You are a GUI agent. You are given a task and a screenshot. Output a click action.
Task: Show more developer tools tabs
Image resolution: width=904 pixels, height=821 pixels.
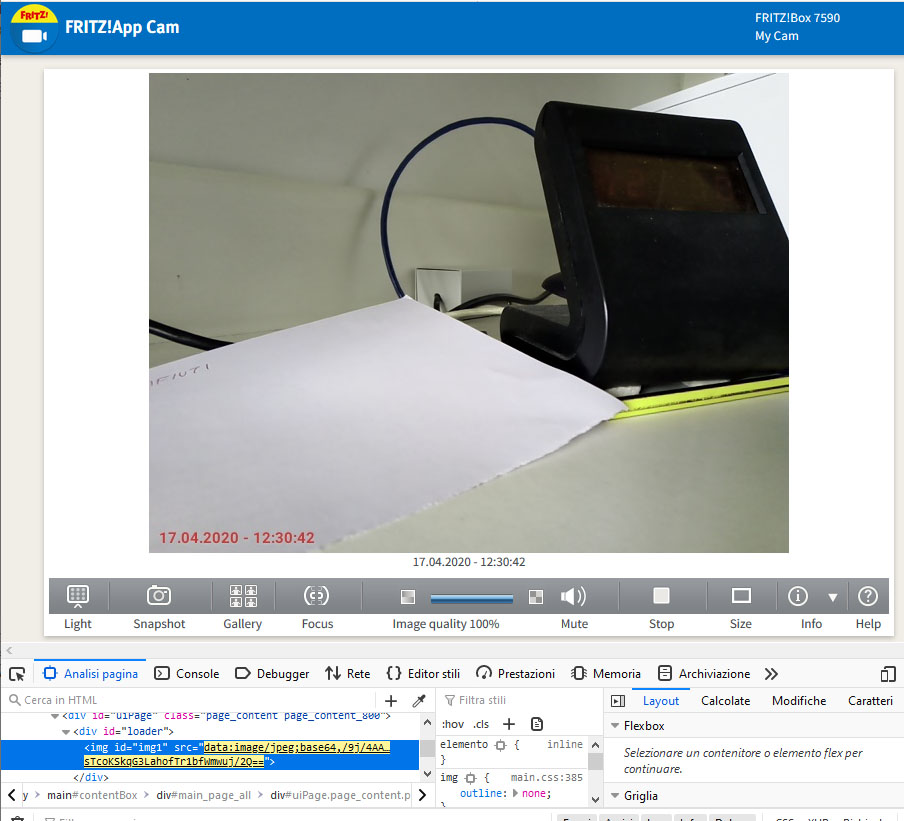(771, 674)
